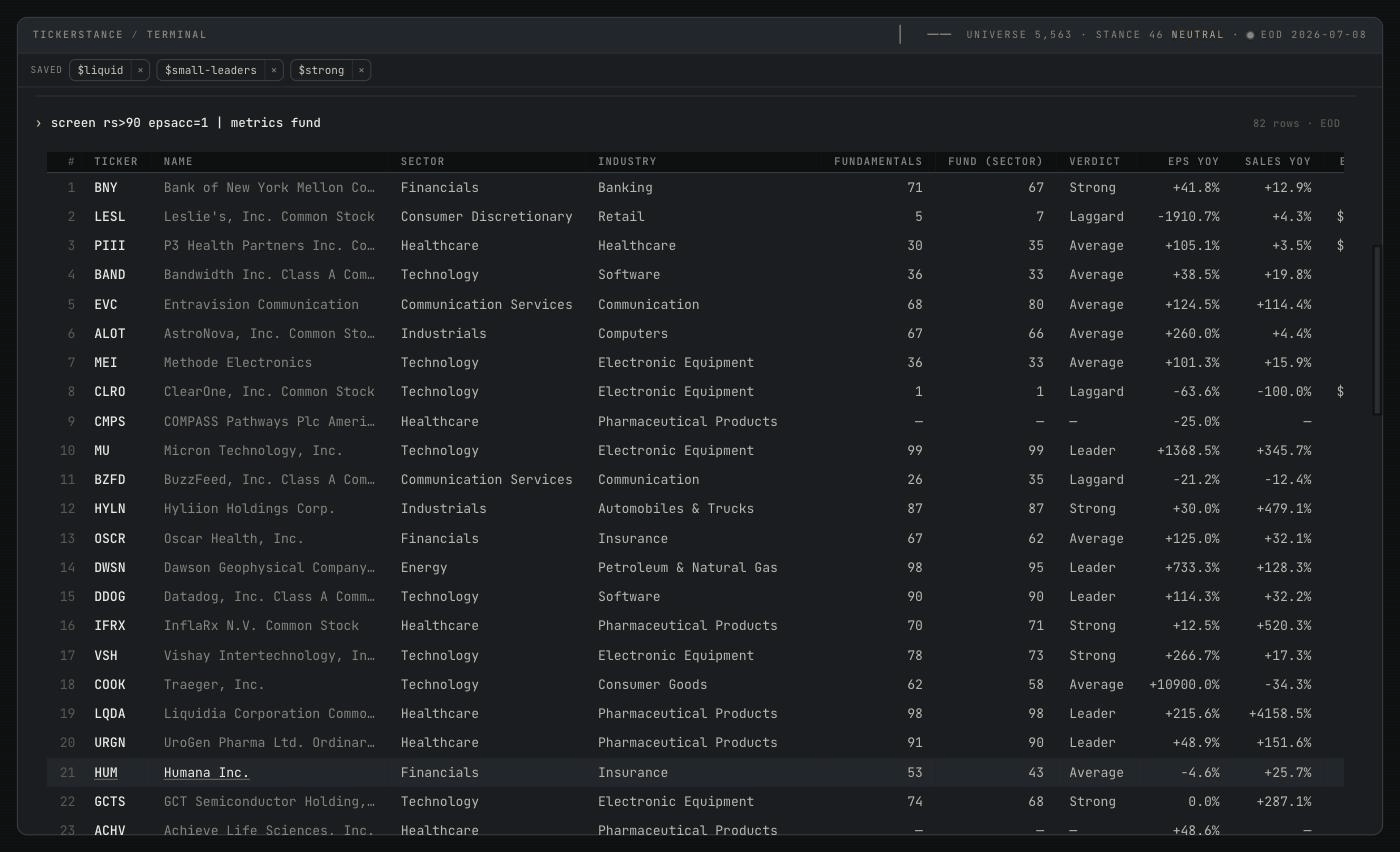Open the CLRO ticker
This screenshot has height=852, width=1400.
110,391
